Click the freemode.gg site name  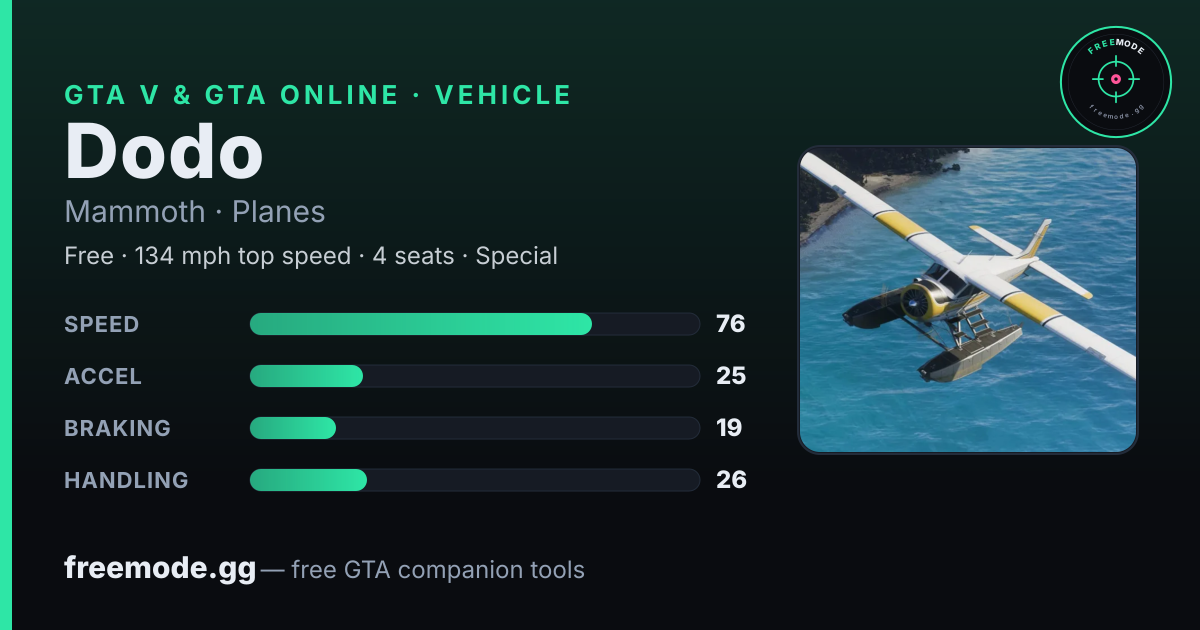(160, 569)
